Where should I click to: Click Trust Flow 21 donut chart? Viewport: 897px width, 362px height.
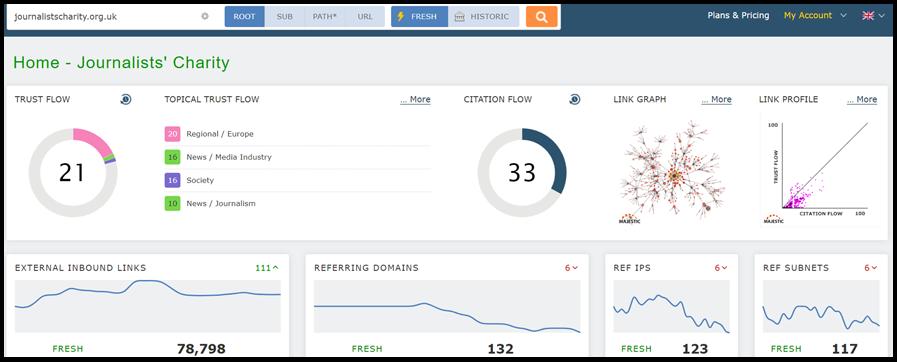73,173
